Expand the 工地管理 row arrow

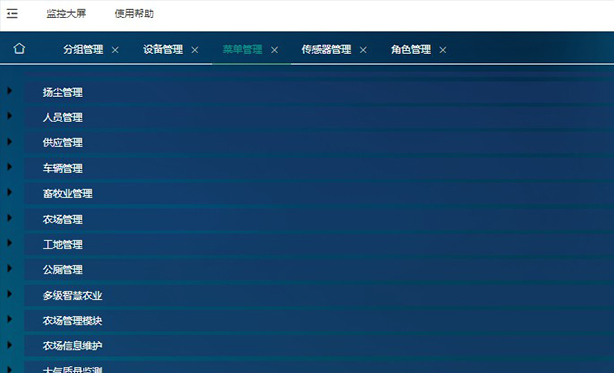(10, 243)
